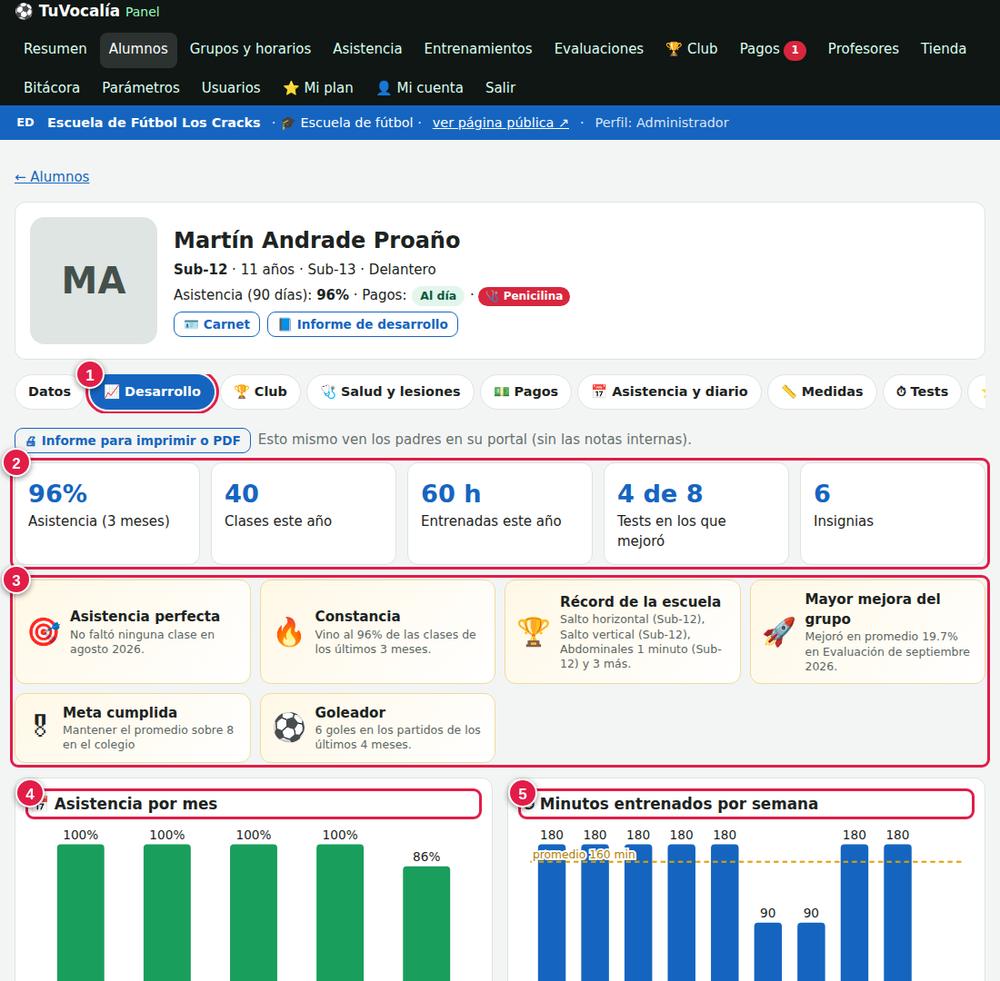1000x981 pixels.
Task: Click the money icon on the student Pagos tab
Action: (502, 392)
